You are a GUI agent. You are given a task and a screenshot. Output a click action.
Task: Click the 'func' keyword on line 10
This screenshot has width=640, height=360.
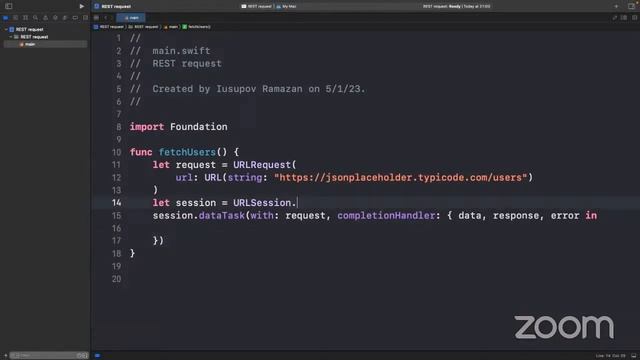141,152
